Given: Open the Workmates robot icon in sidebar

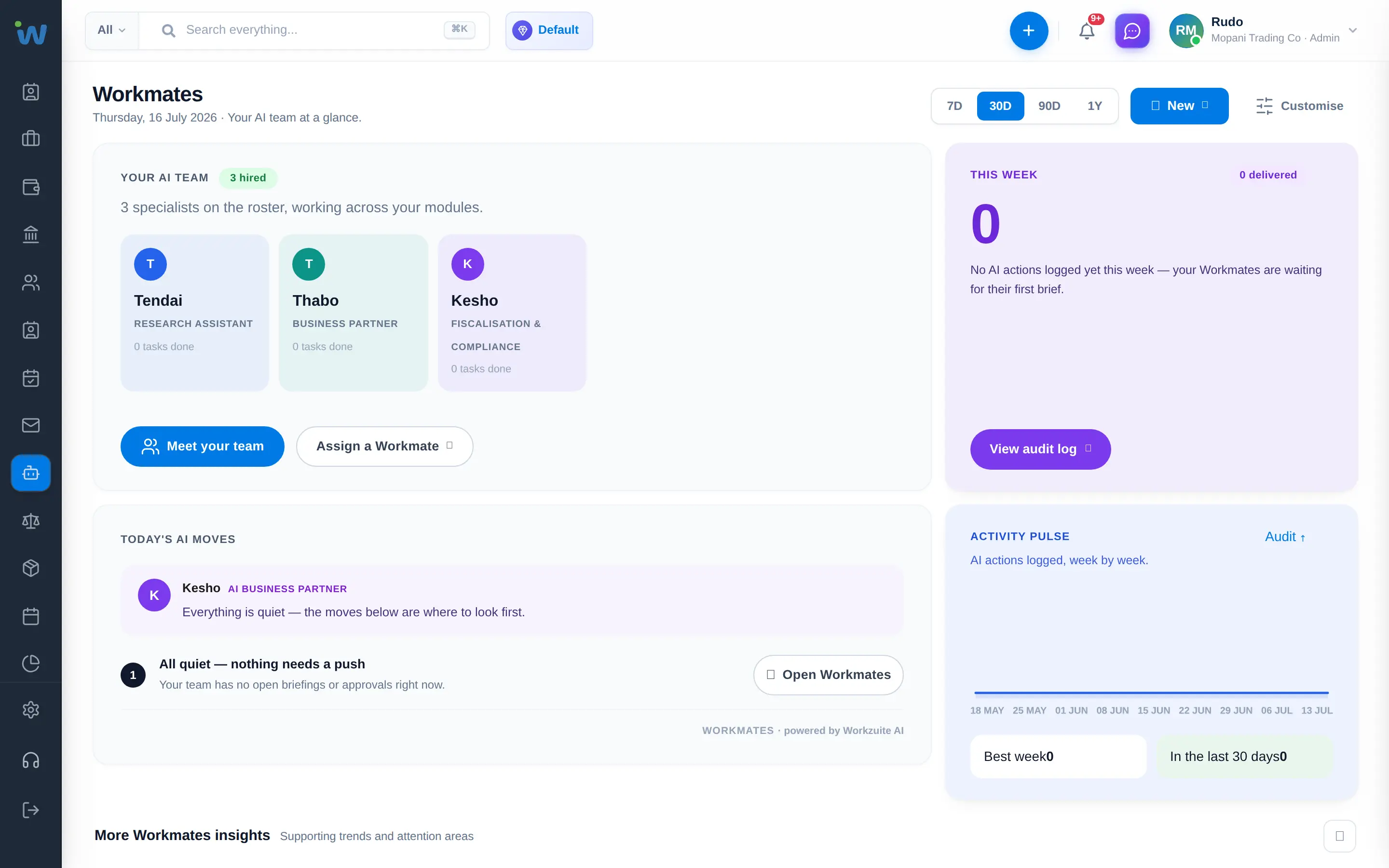Looking at the screenshot, I should (31, 473).
